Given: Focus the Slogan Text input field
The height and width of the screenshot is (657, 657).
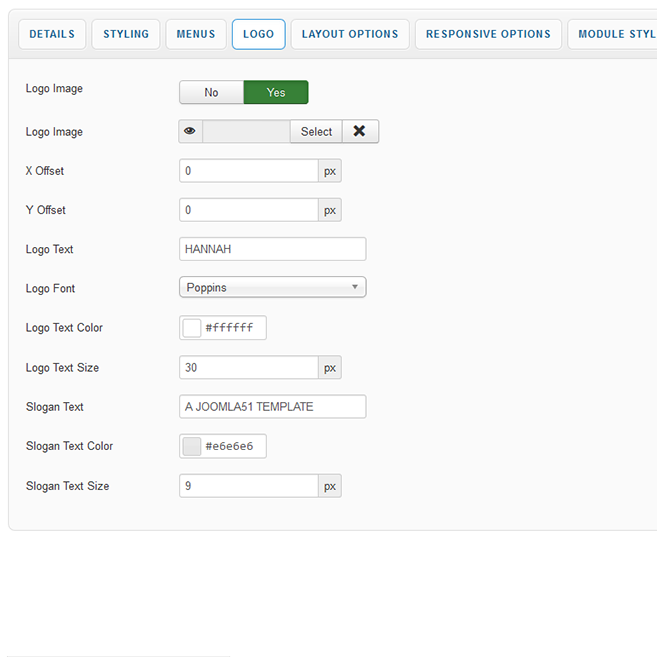Looking at the screenshot, I should (x=272, y=407).
